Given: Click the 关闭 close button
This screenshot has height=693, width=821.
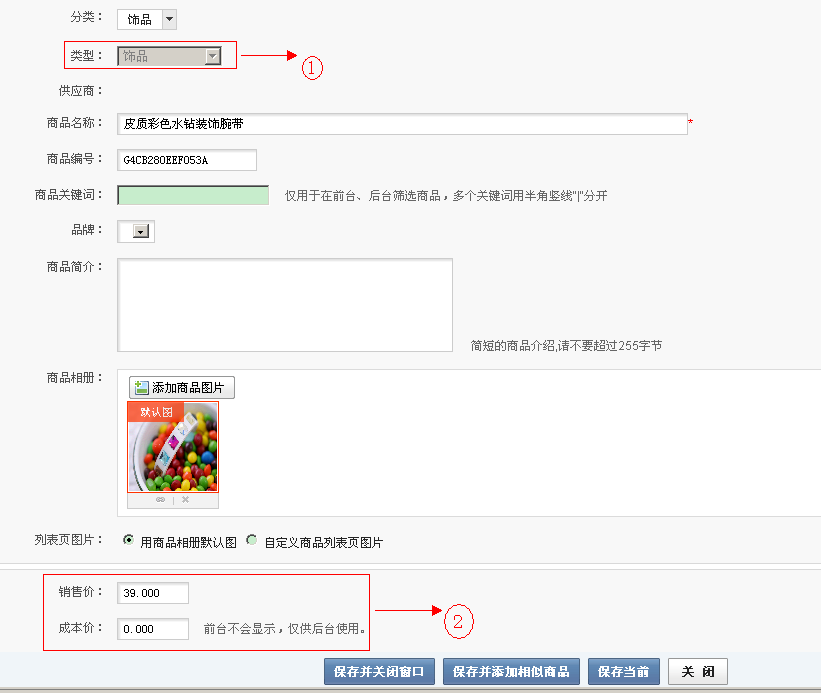Looking at the screenshot, I should [x=698, y=671].
